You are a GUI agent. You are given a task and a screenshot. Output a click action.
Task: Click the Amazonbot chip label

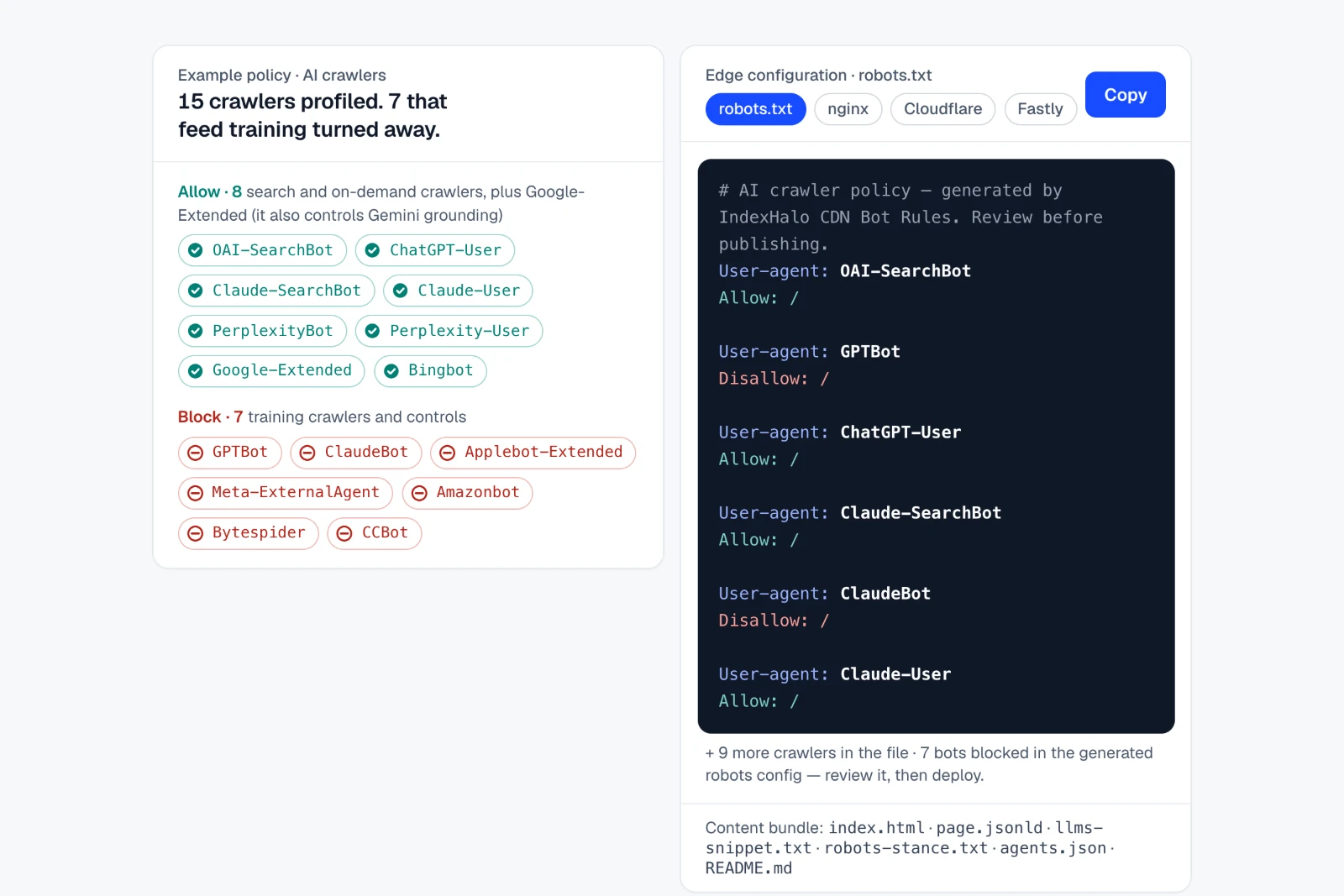pyautogui.click(x=478, y=492)
